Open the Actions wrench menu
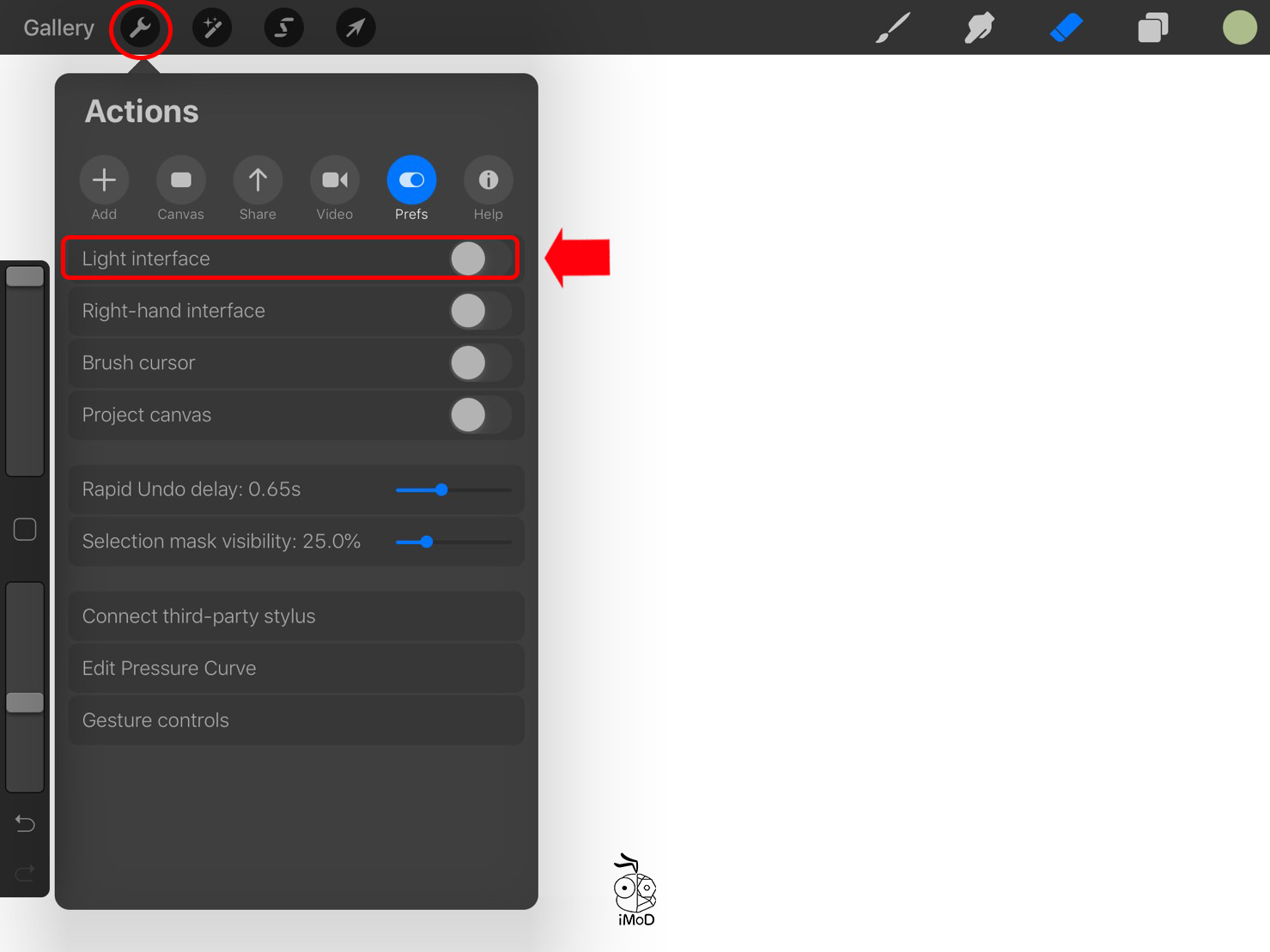The image size is (1270, 952). tap(140, 27)
